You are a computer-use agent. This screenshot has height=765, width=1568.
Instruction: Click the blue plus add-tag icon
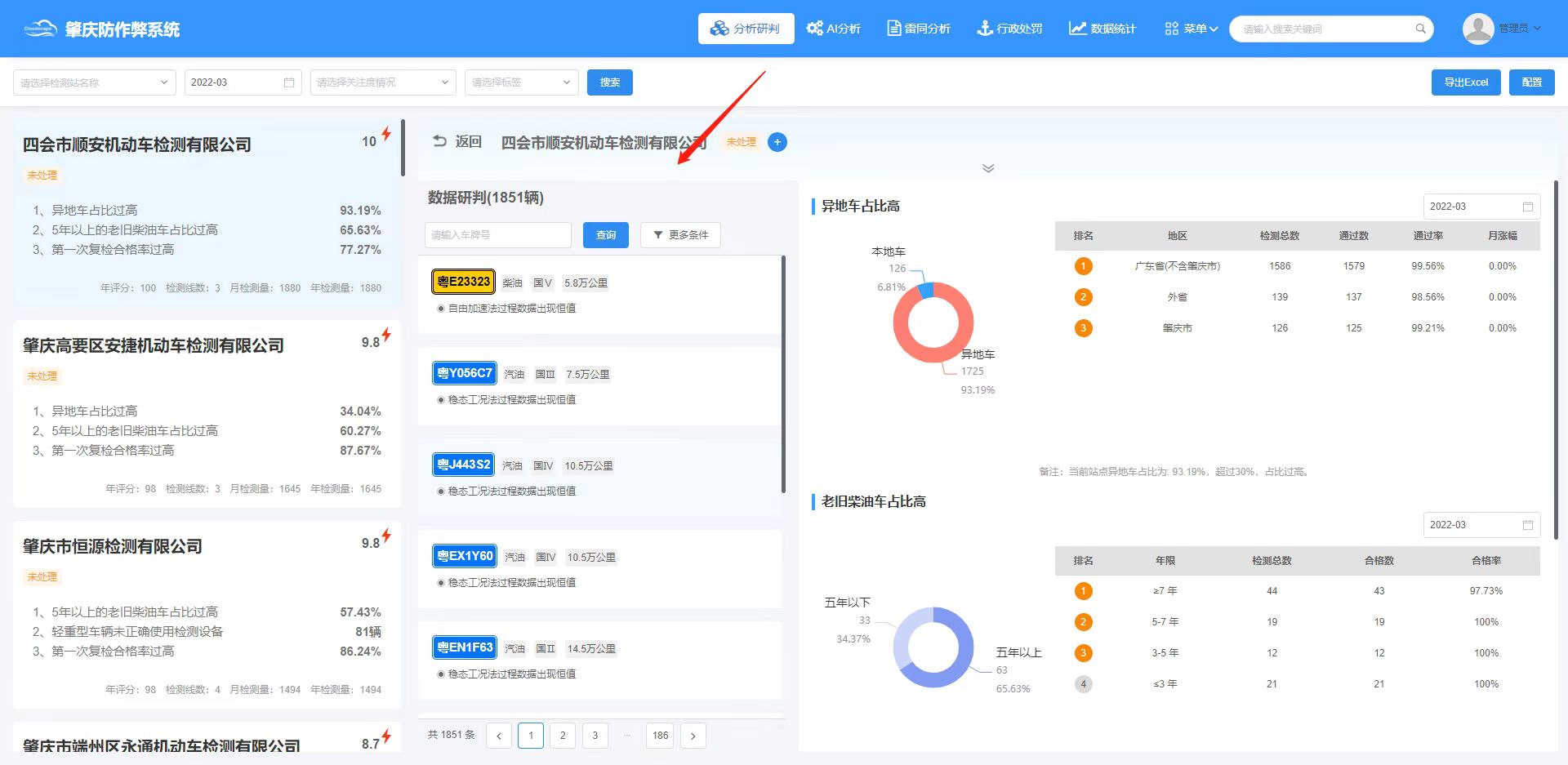[777, 142]
